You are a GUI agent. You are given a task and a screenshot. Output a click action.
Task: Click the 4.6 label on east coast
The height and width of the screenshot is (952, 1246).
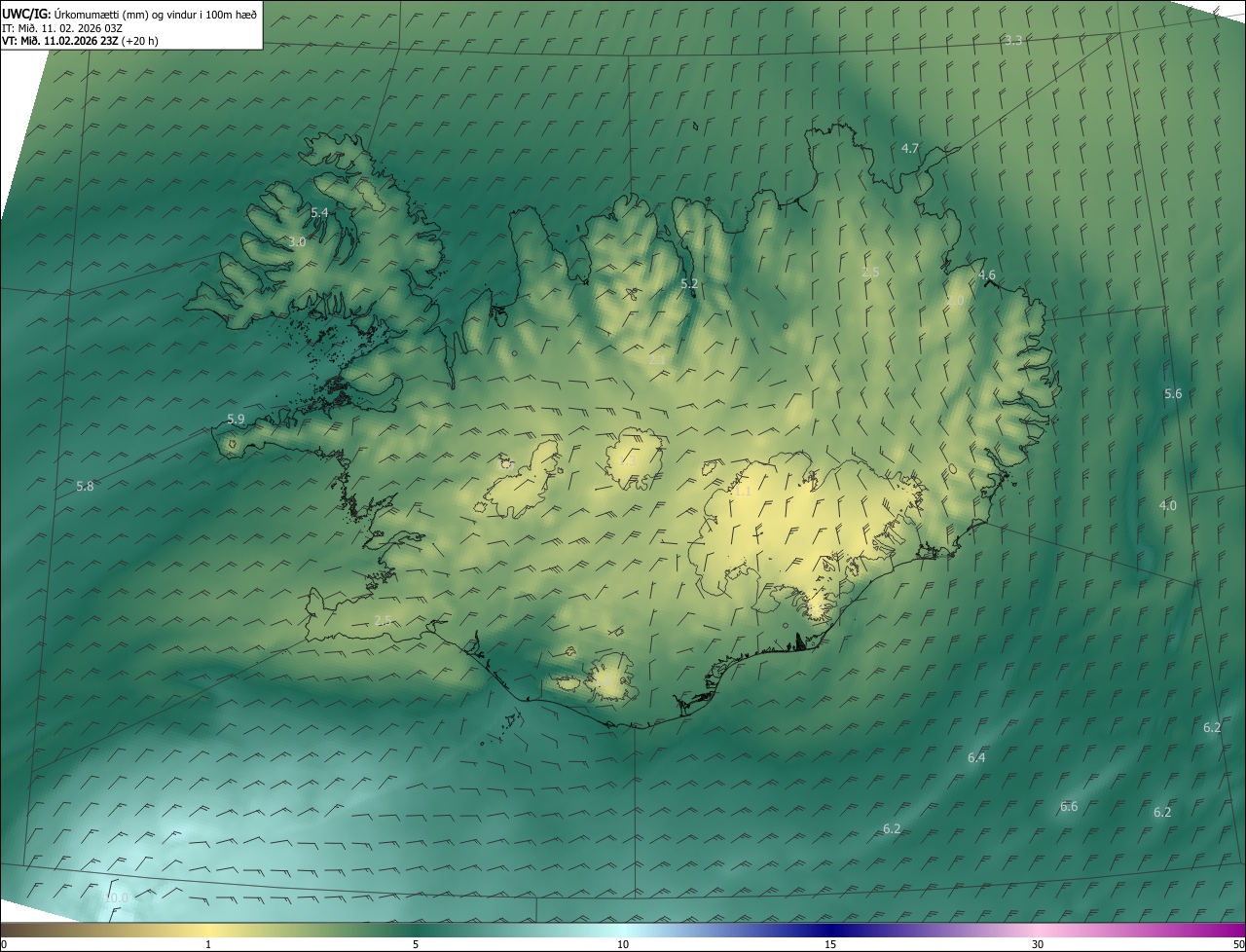coord(987,275)
